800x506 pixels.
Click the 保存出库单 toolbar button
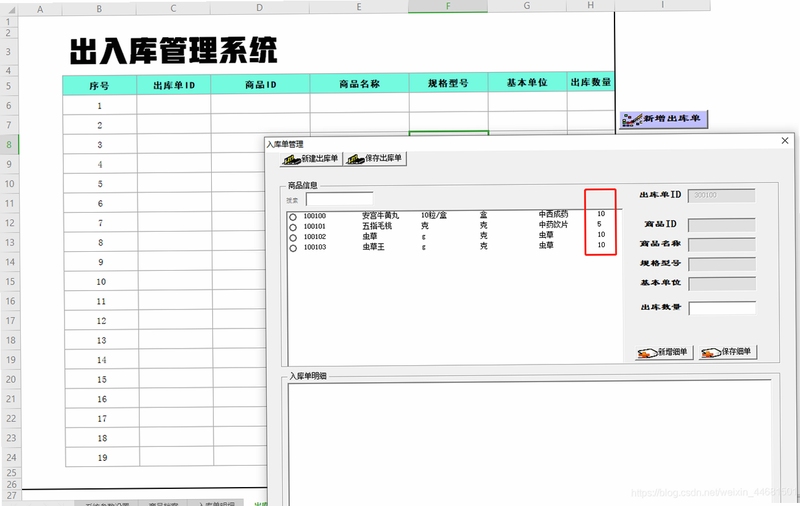tap(375, 159)
